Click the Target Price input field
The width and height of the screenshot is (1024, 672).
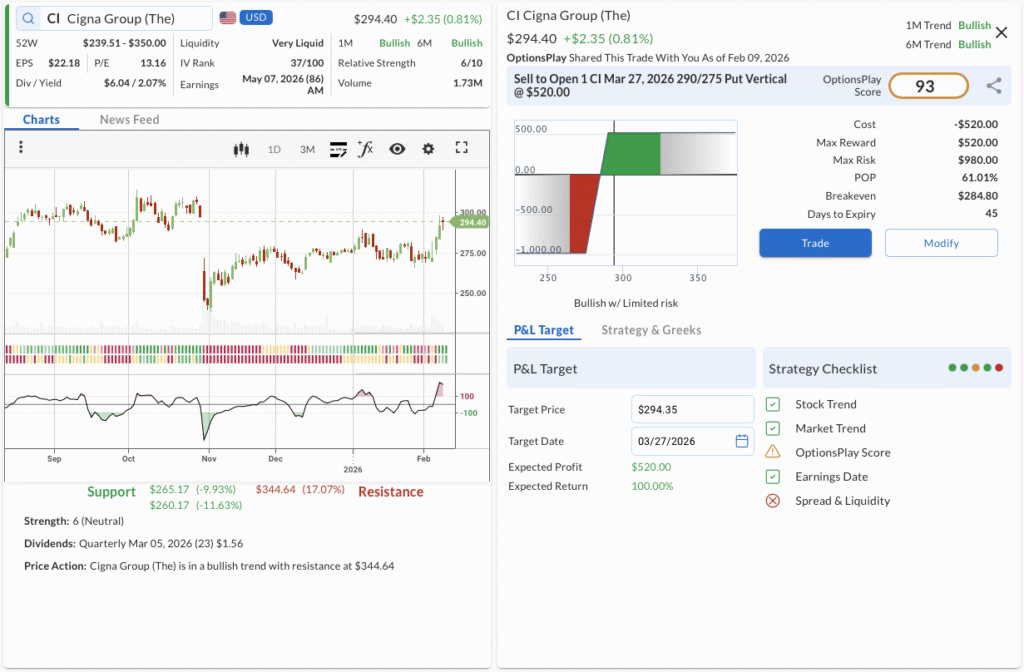(x=692, y=409)
